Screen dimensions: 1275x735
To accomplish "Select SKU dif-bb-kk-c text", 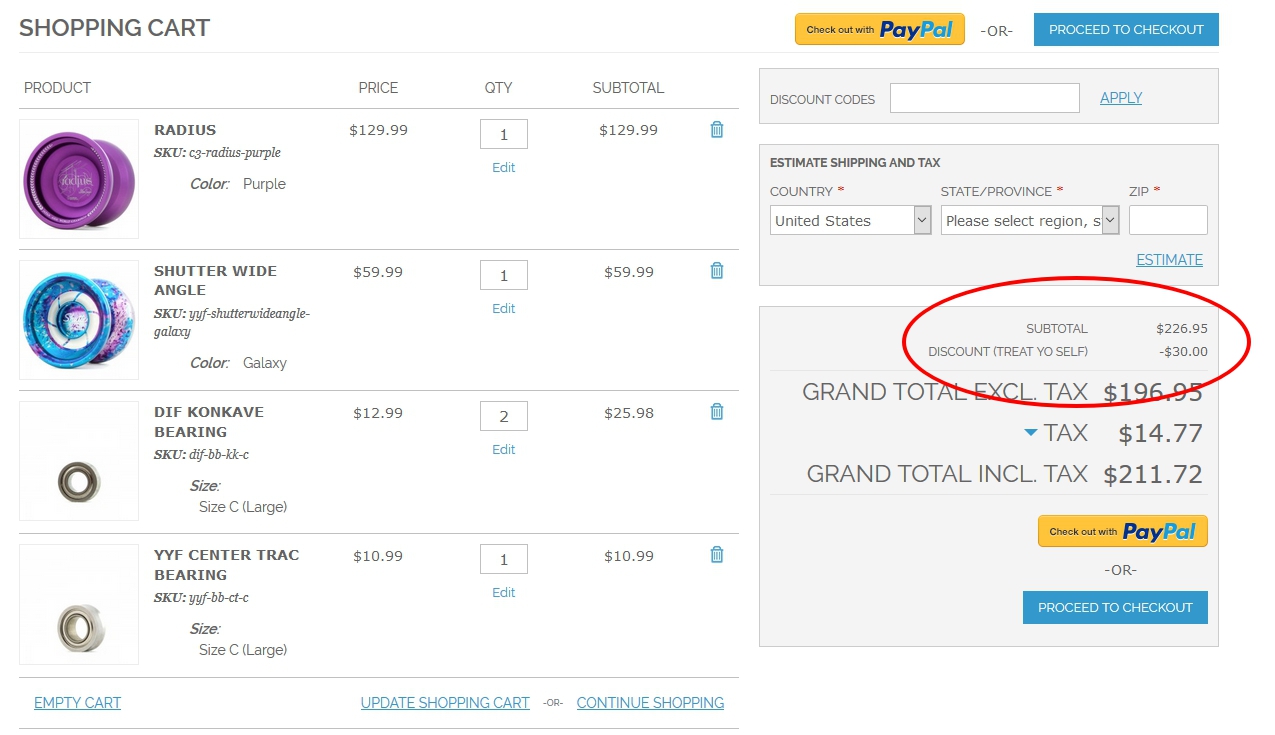I will [219, 455].
